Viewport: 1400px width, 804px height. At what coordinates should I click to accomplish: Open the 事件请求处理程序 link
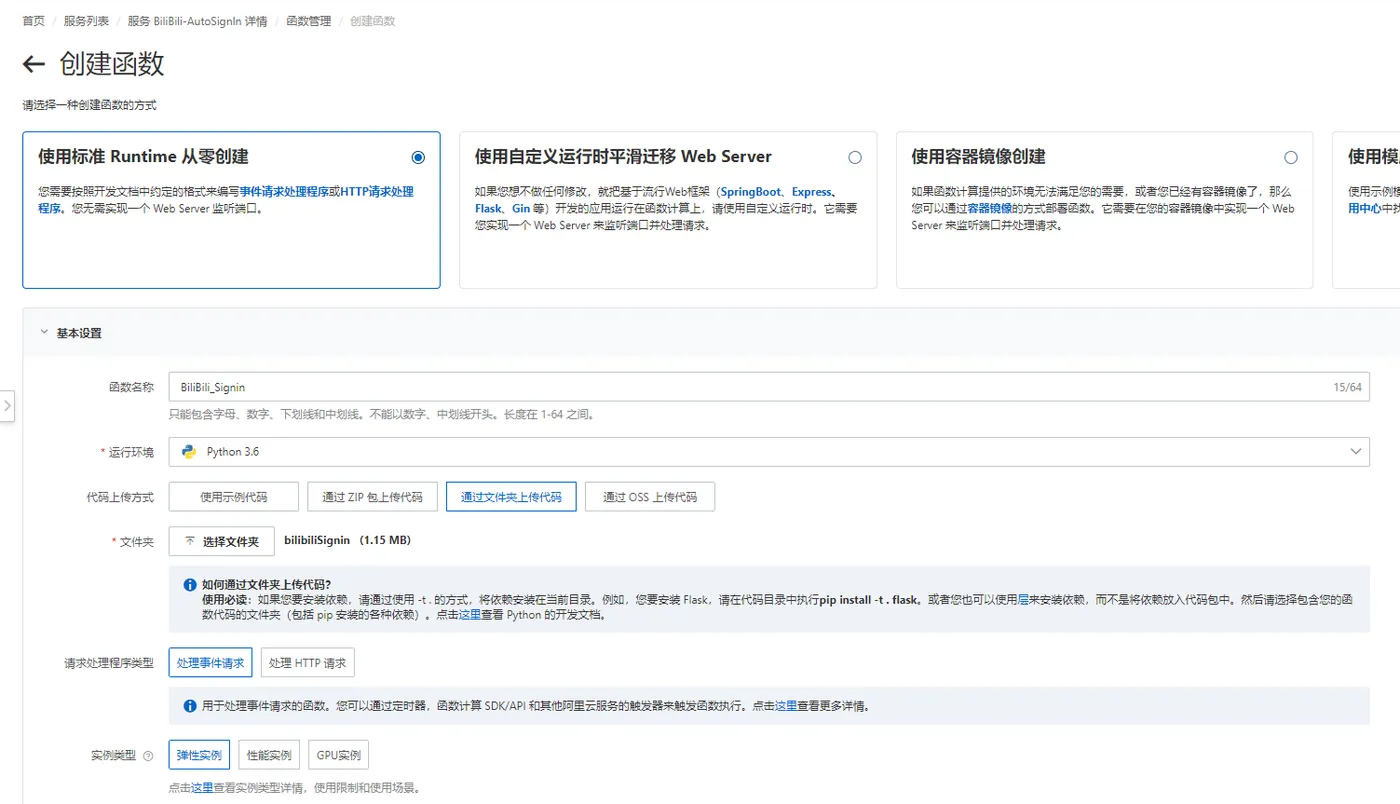click(x=284, y=191)
